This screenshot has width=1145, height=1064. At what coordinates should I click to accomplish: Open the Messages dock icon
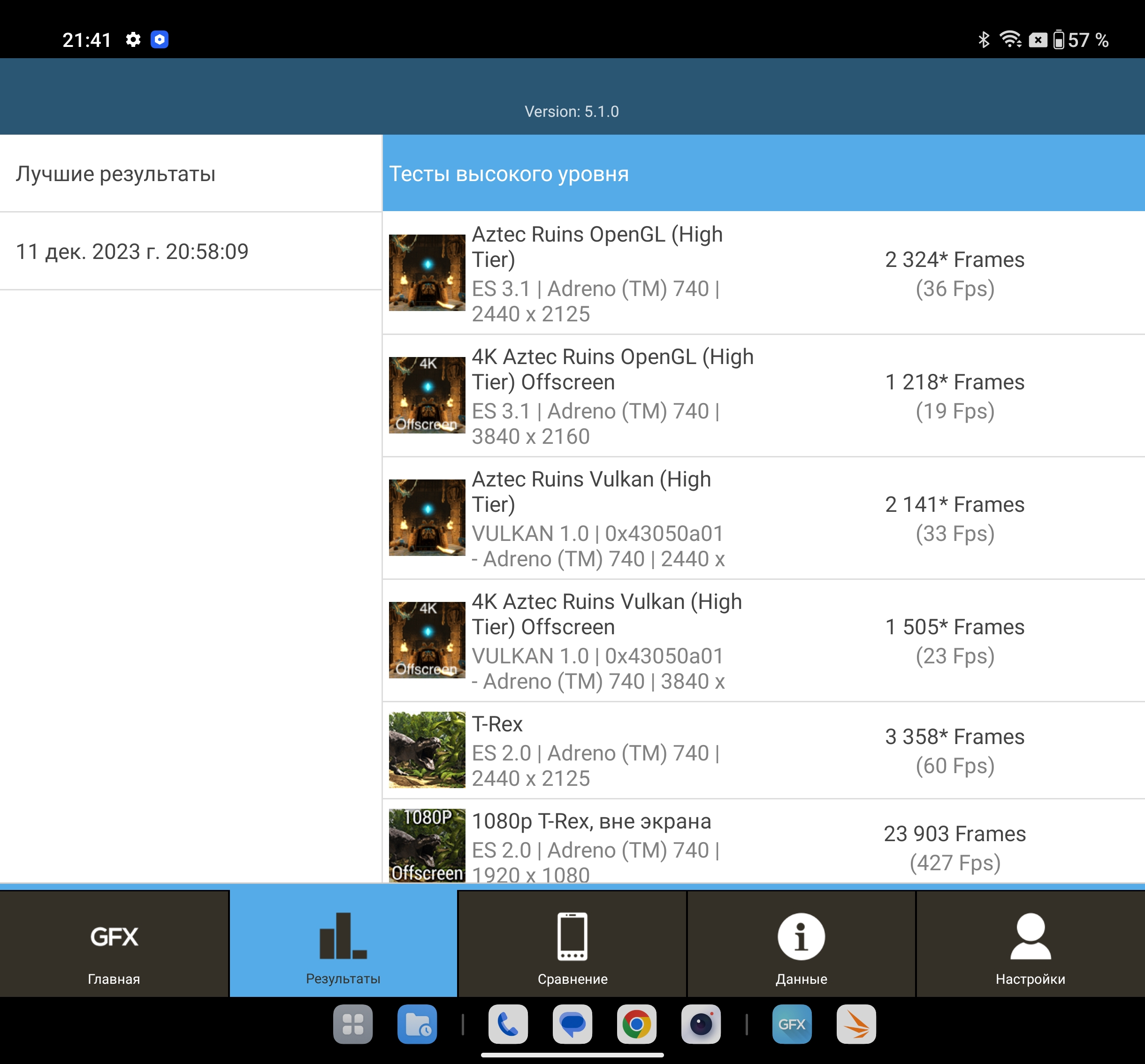572,1024
